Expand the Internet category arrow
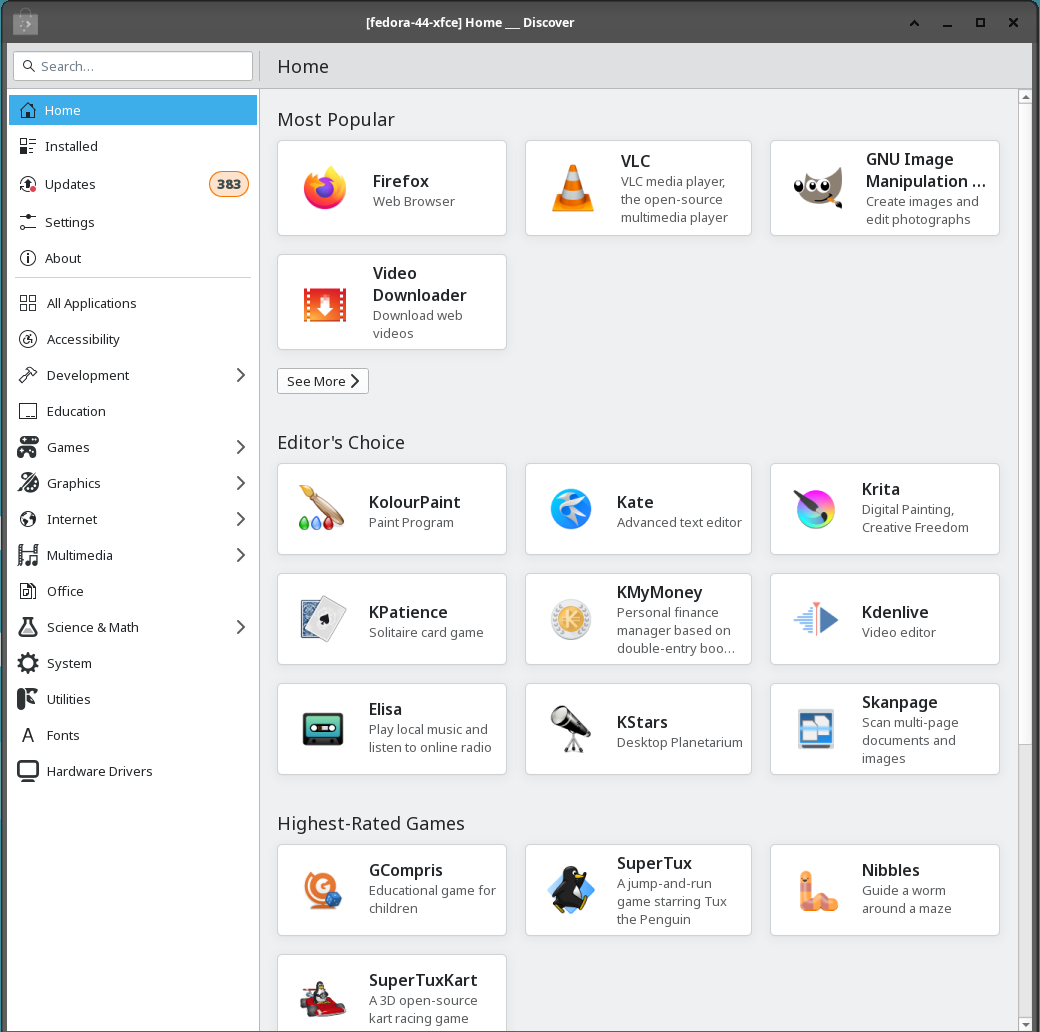Image resolution: width=1040 pixels, height=1032 pixels. [241, 519]
